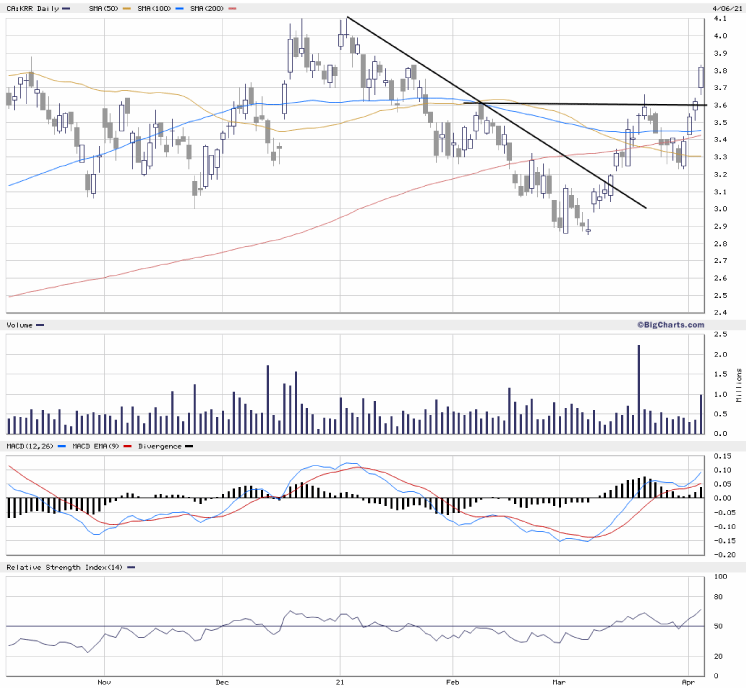Click the Nov label on bottom axis
The width and height of the screenshot is (746, 688).
(103, 680)
